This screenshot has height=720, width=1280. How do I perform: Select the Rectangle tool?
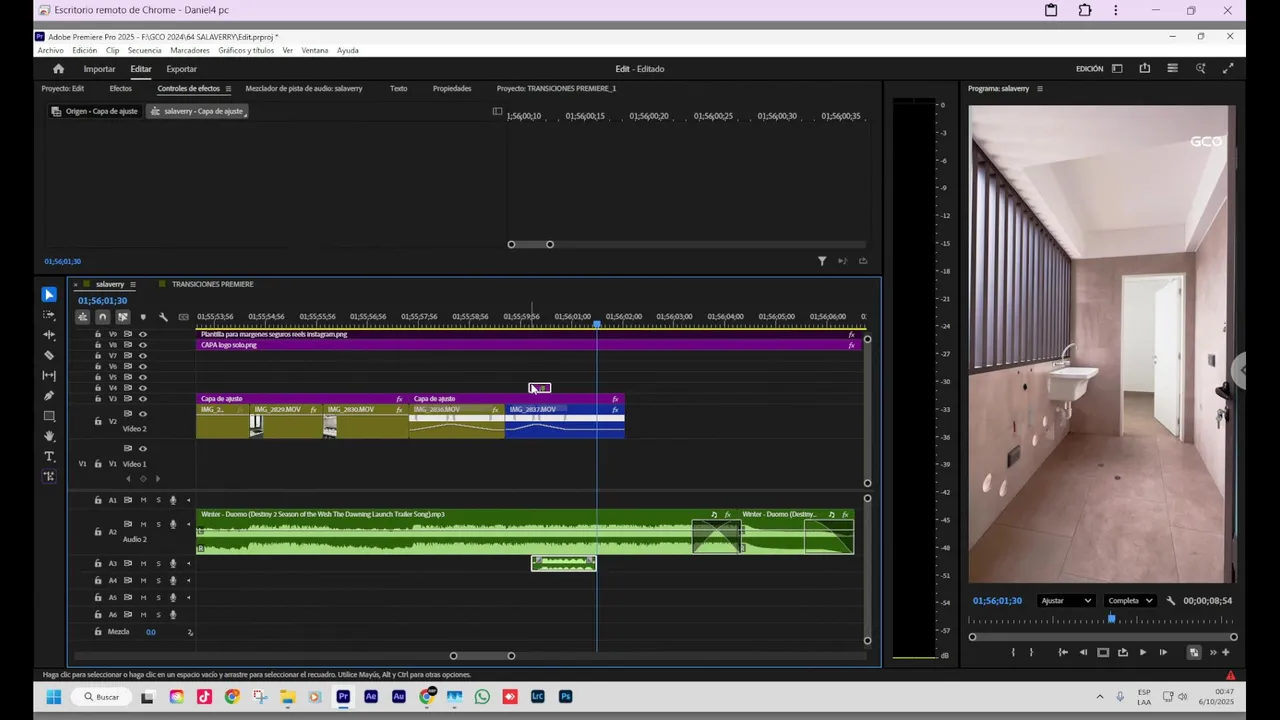click(49, 416)
